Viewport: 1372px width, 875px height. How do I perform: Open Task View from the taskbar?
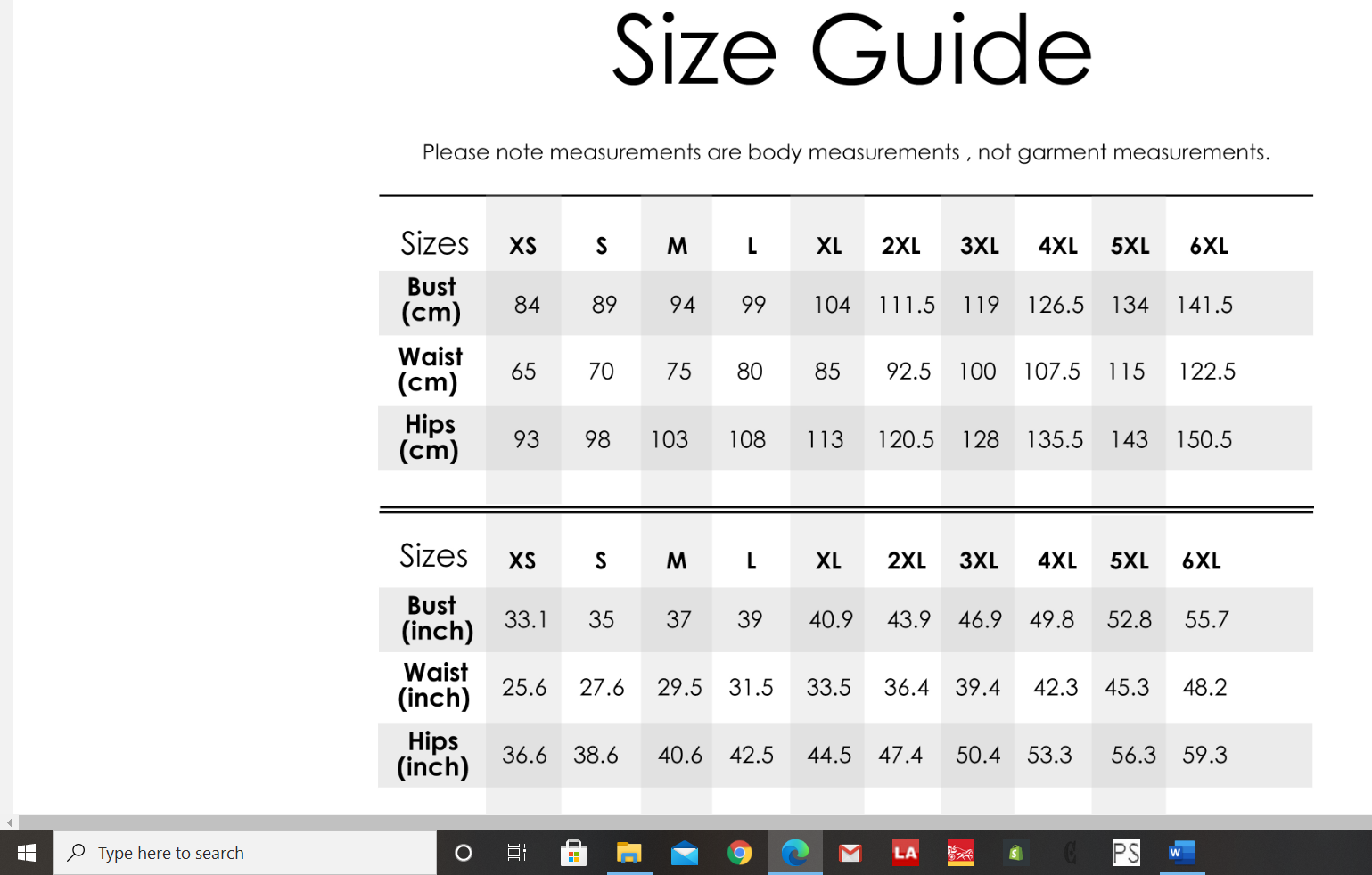click(517, 853)
